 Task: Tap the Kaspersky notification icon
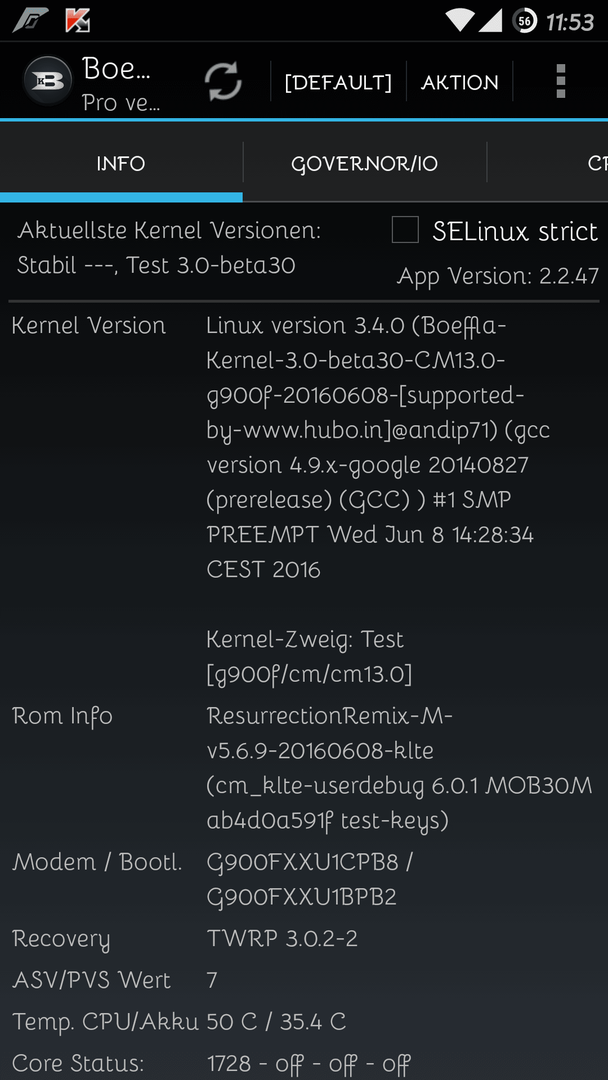[x=78, y=21]
